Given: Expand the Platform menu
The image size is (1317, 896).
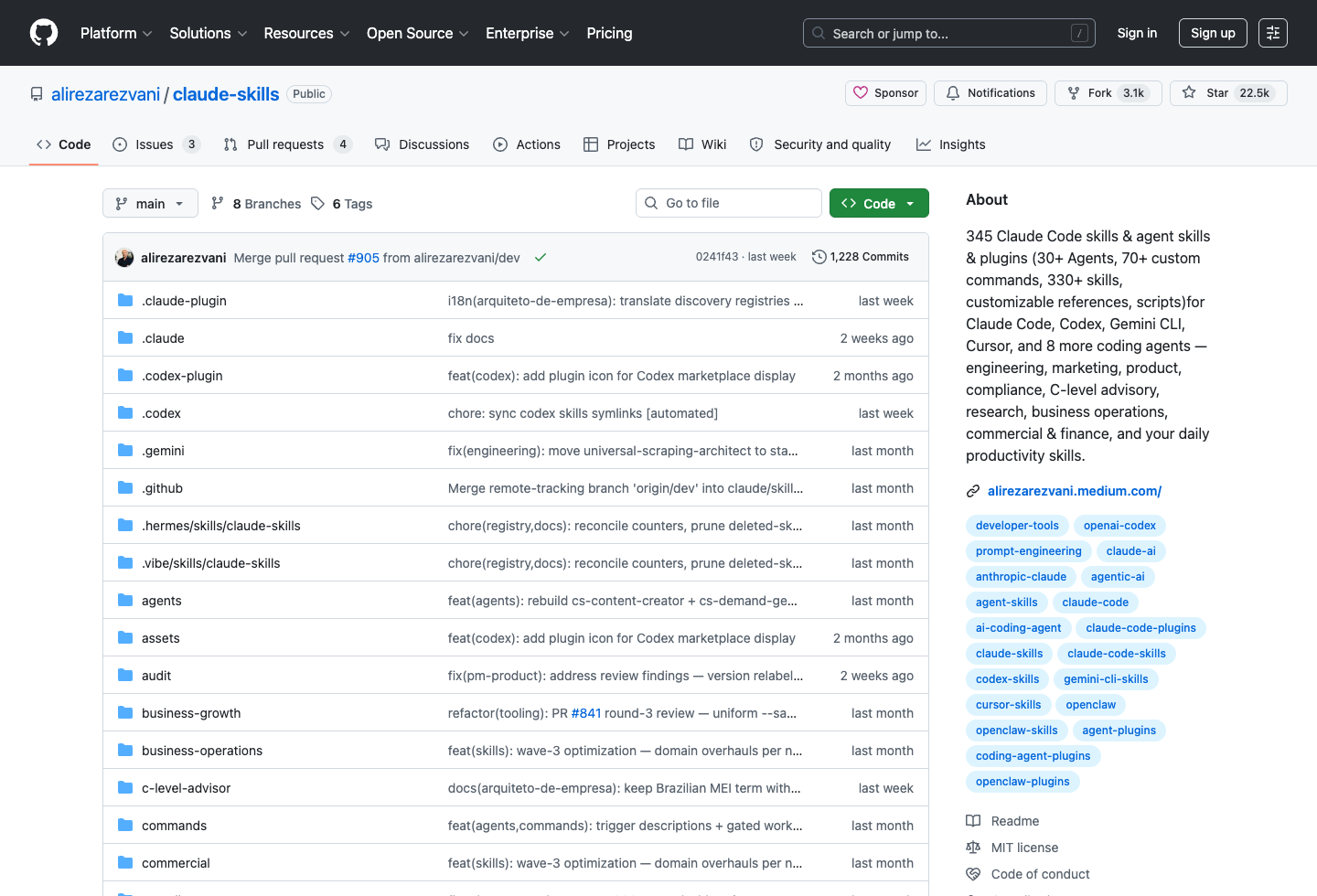Looking at the screenshot, I should 116,33.
